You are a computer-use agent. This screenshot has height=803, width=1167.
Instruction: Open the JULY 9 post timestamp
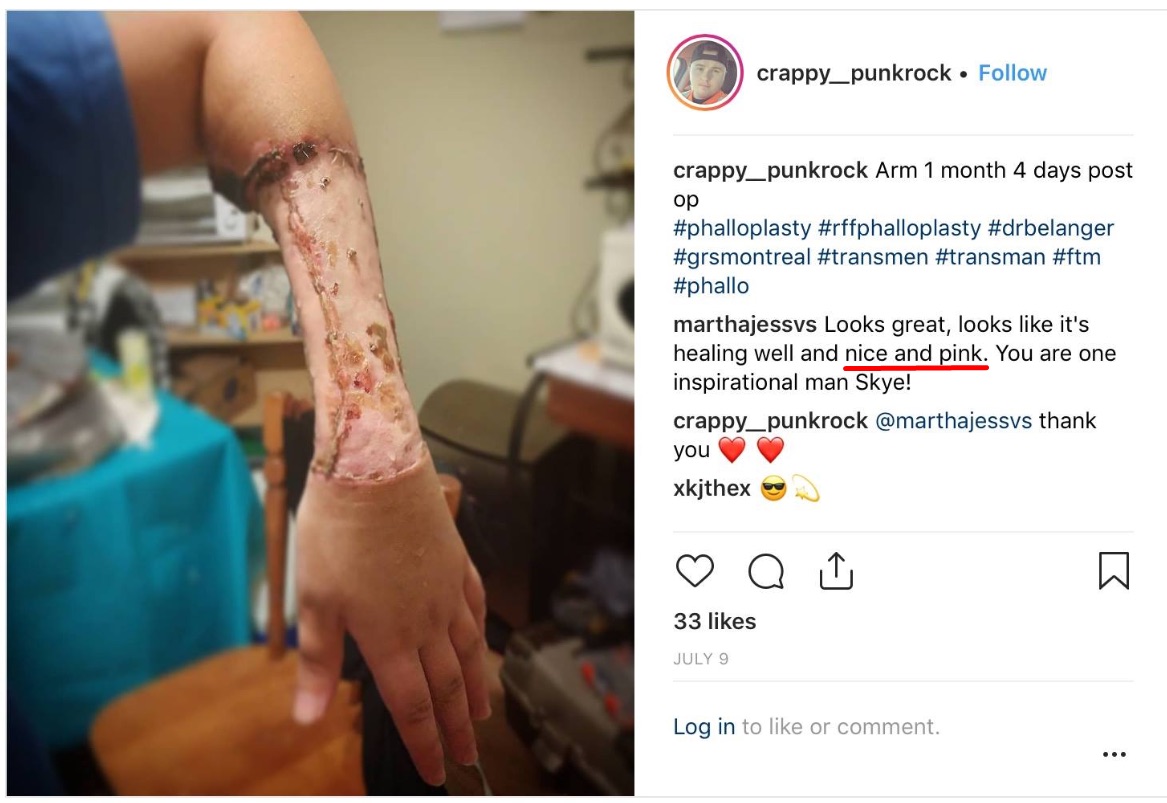(700, 659)
